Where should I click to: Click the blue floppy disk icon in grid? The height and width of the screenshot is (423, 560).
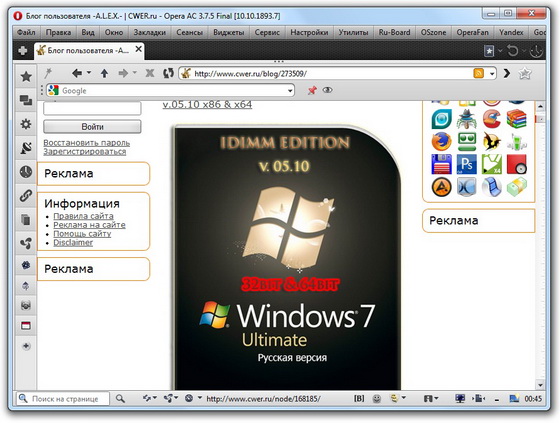pos(441,164)
